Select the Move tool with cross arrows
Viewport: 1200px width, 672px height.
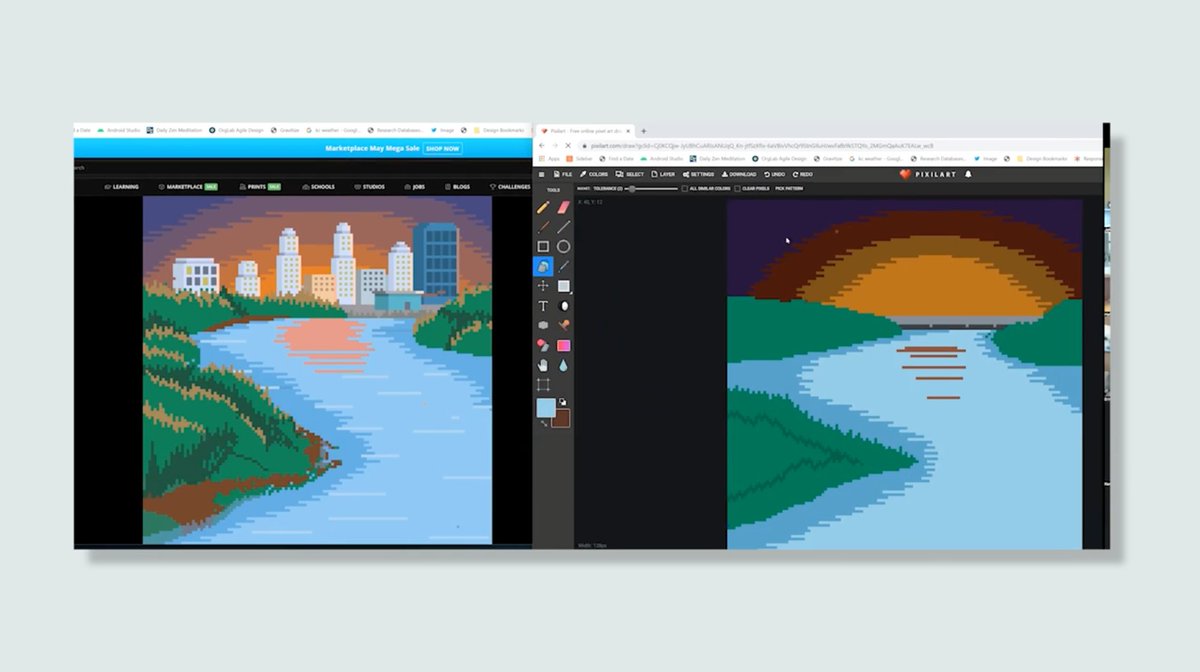tap(543, 286)
